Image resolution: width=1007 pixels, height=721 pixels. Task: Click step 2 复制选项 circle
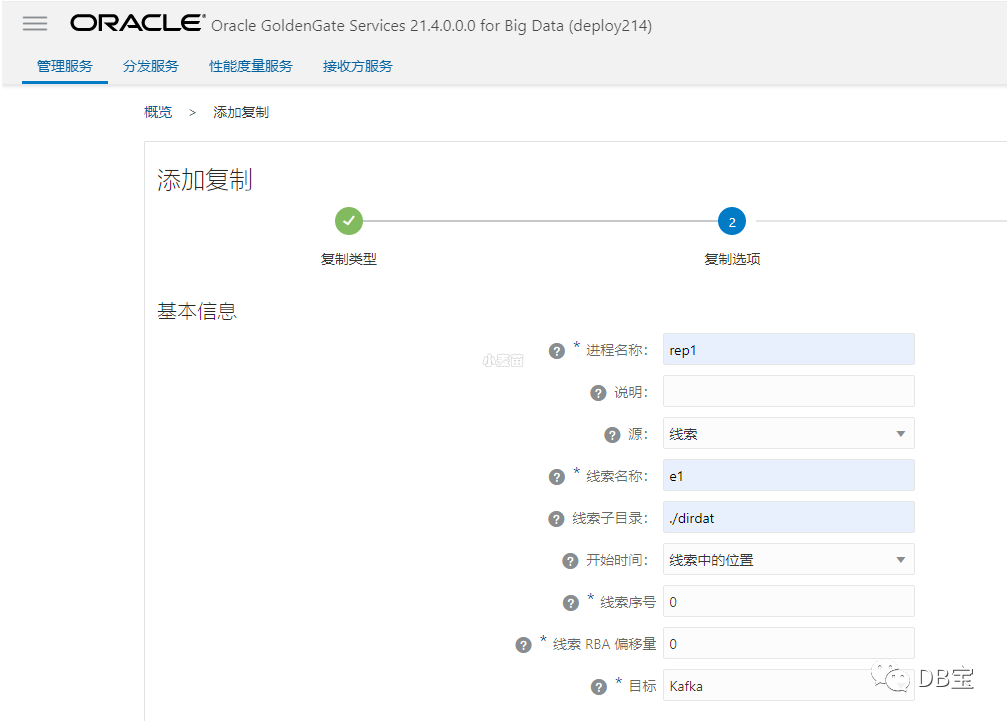732,222
